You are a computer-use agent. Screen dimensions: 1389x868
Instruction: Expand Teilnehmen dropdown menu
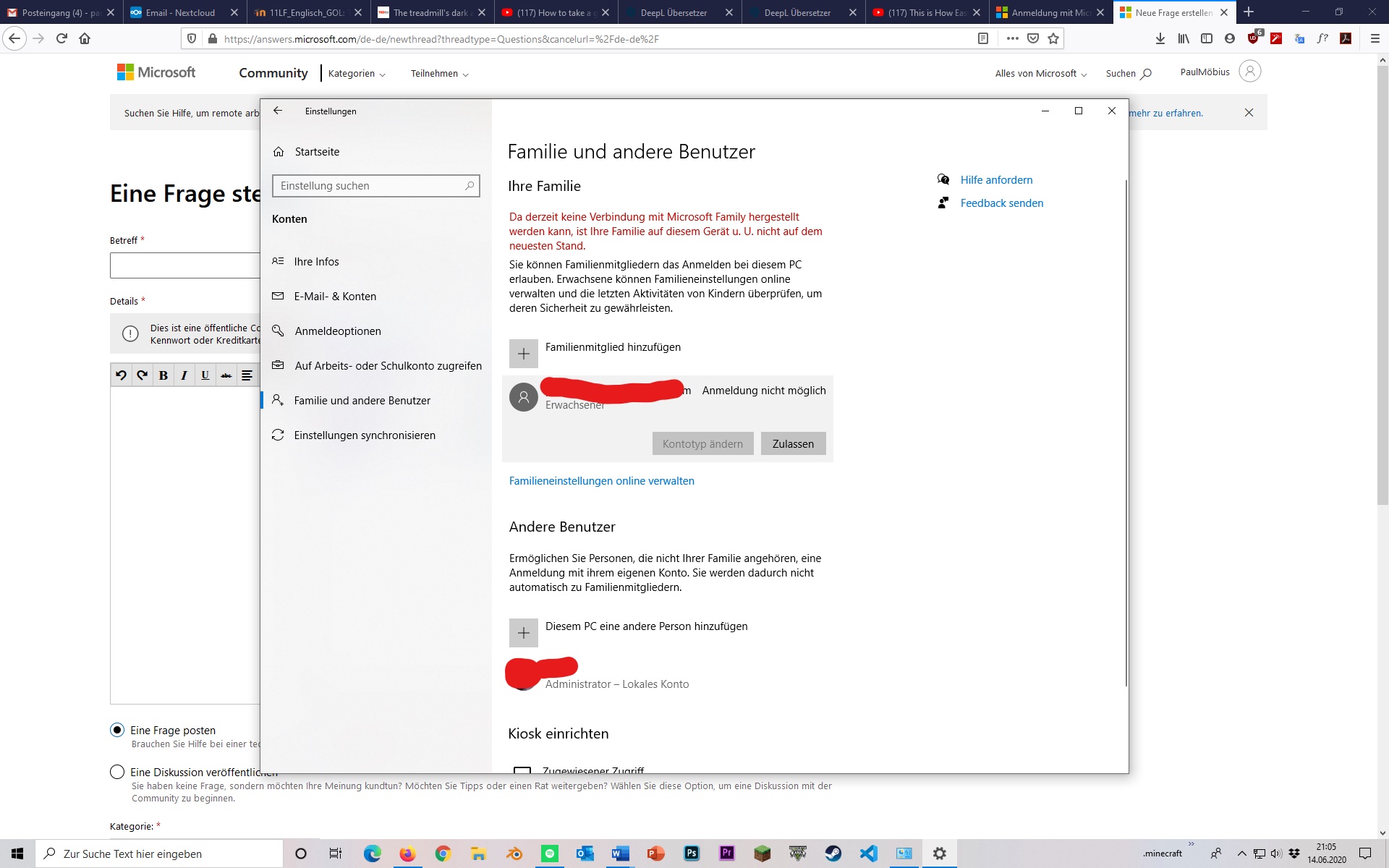(440, 74)
